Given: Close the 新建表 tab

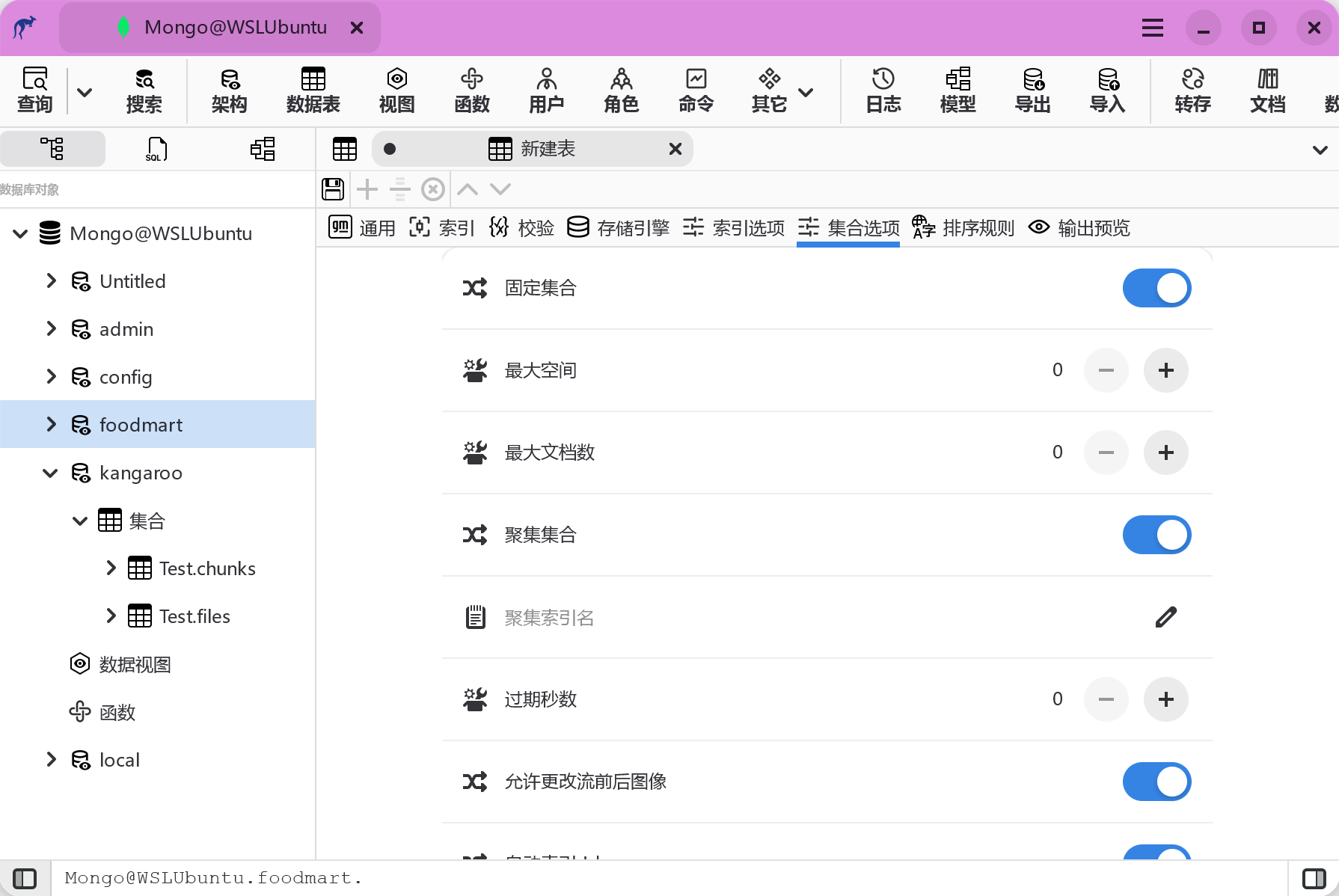Looking at the screenshot, I should 675,148.
